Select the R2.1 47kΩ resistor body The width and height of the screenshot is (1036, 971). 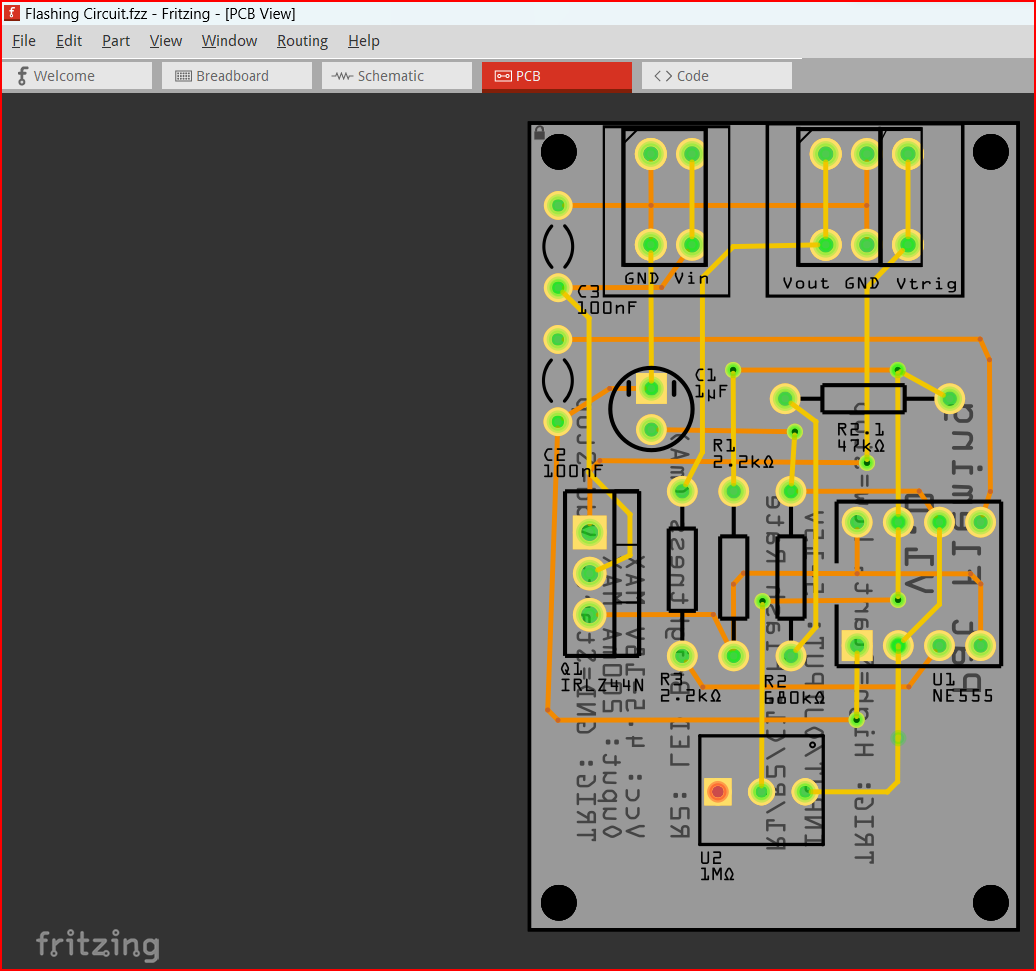[862, 399]
